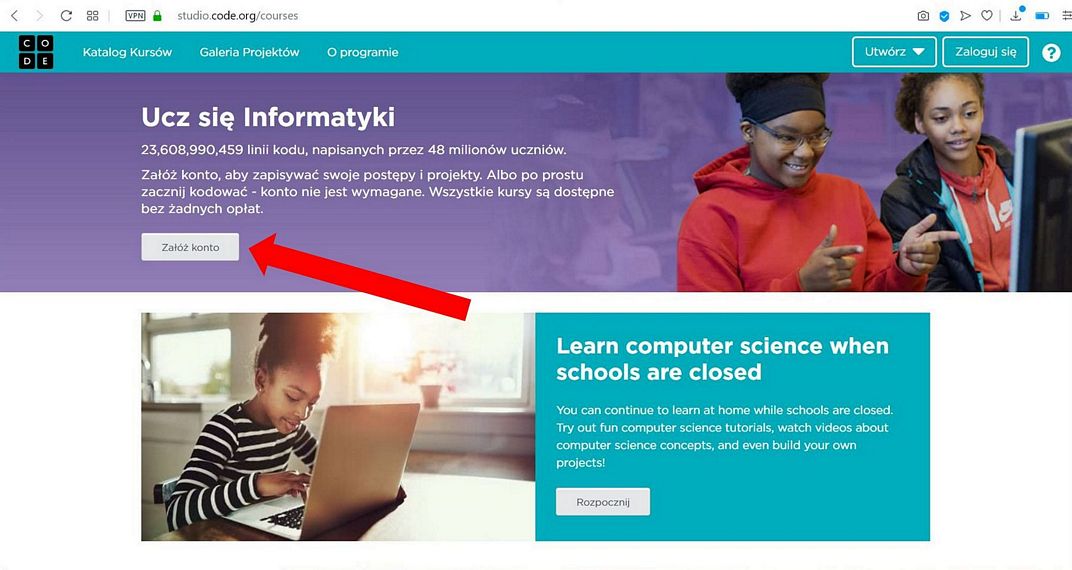This screenshot has width=1072, height=570.
Task: Open the downloads icon in the browser toolbar
Action: tap(1017, 14)
